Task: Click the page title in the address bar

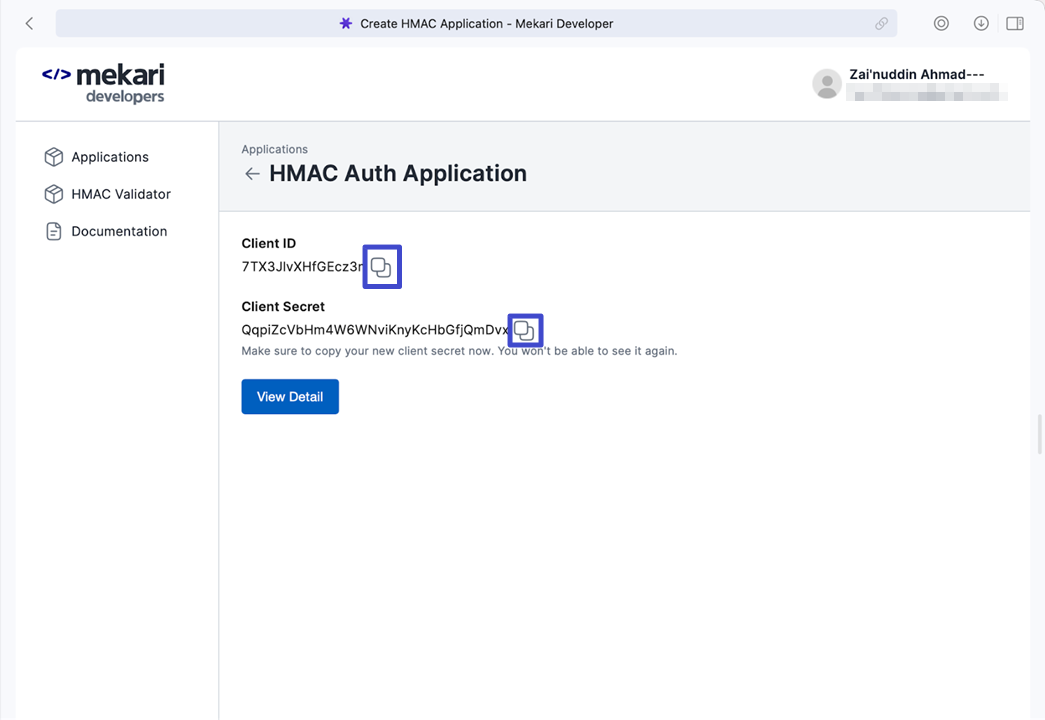Action: 487,24
